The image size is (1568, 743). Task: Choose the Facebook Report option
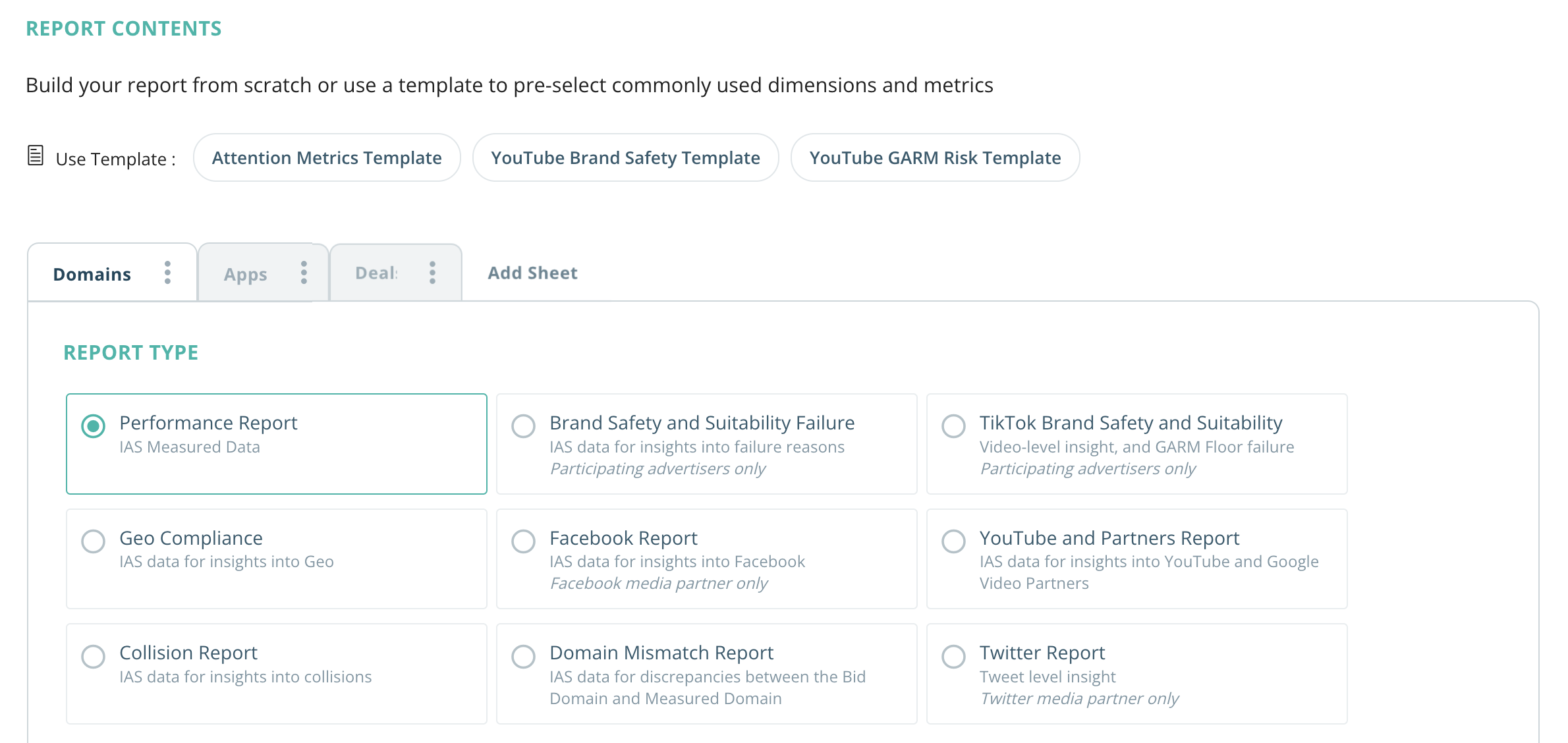pyautogui.click(x=523, y=541)
